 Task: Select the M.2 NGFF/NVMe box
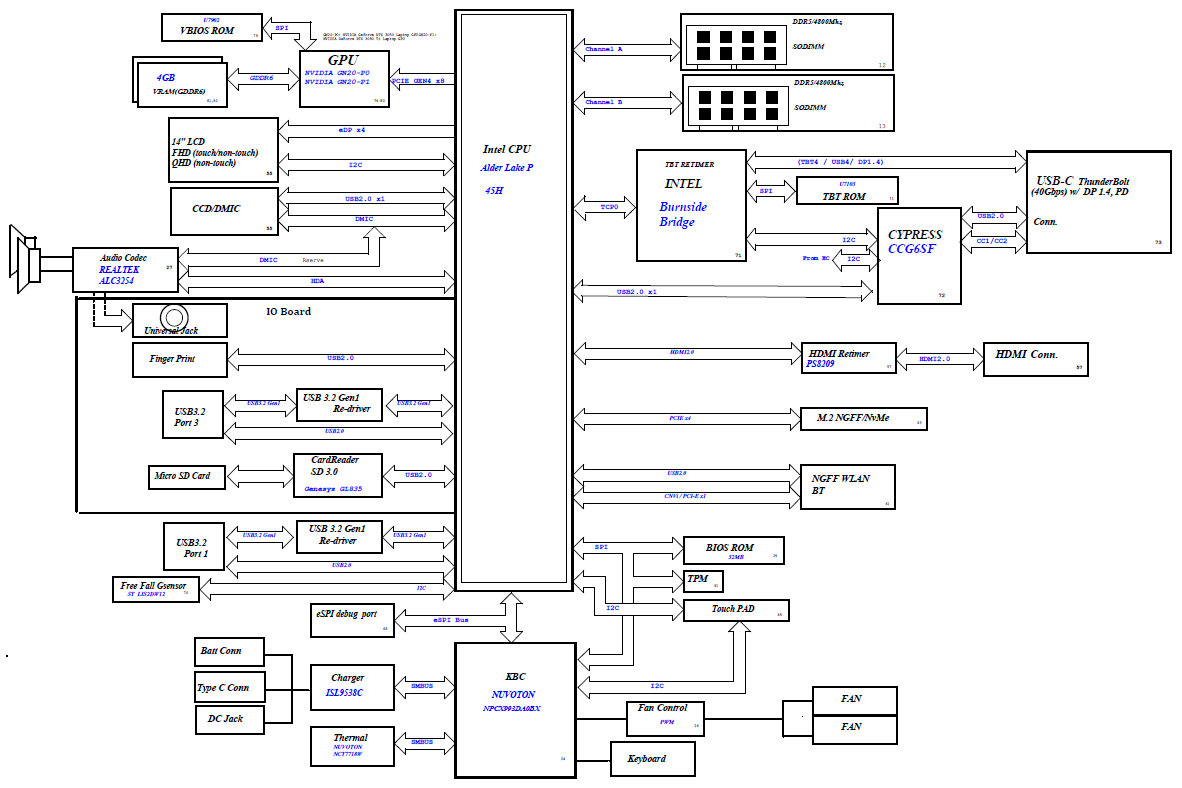(x=864, y=418)
